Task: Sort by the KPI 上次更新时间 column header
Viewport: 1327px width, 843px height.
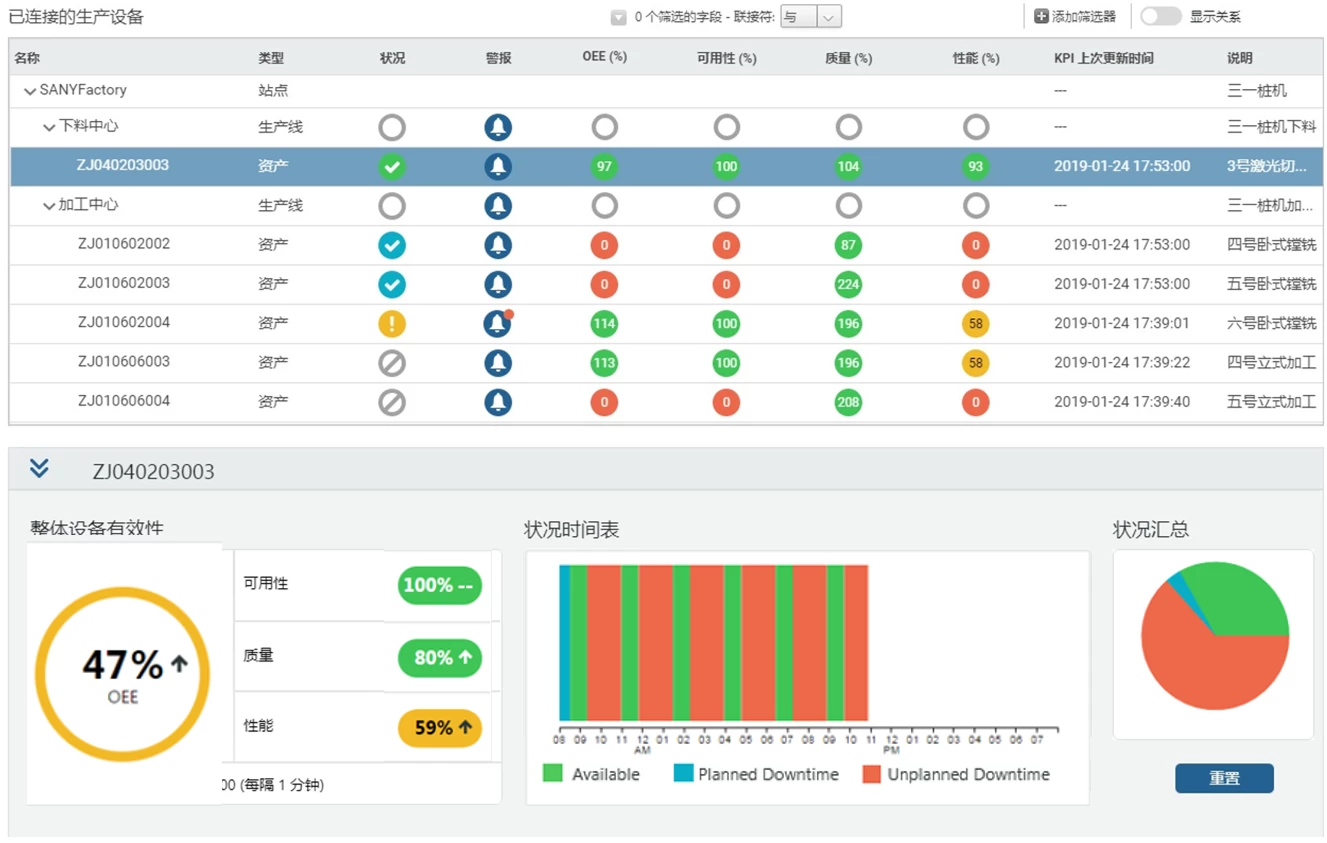Action: pos(1104,58)
